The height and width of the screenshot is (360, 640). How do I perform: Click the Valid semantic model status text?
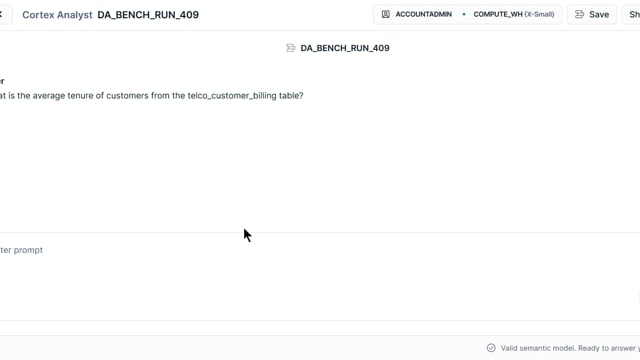click(570, 348)
